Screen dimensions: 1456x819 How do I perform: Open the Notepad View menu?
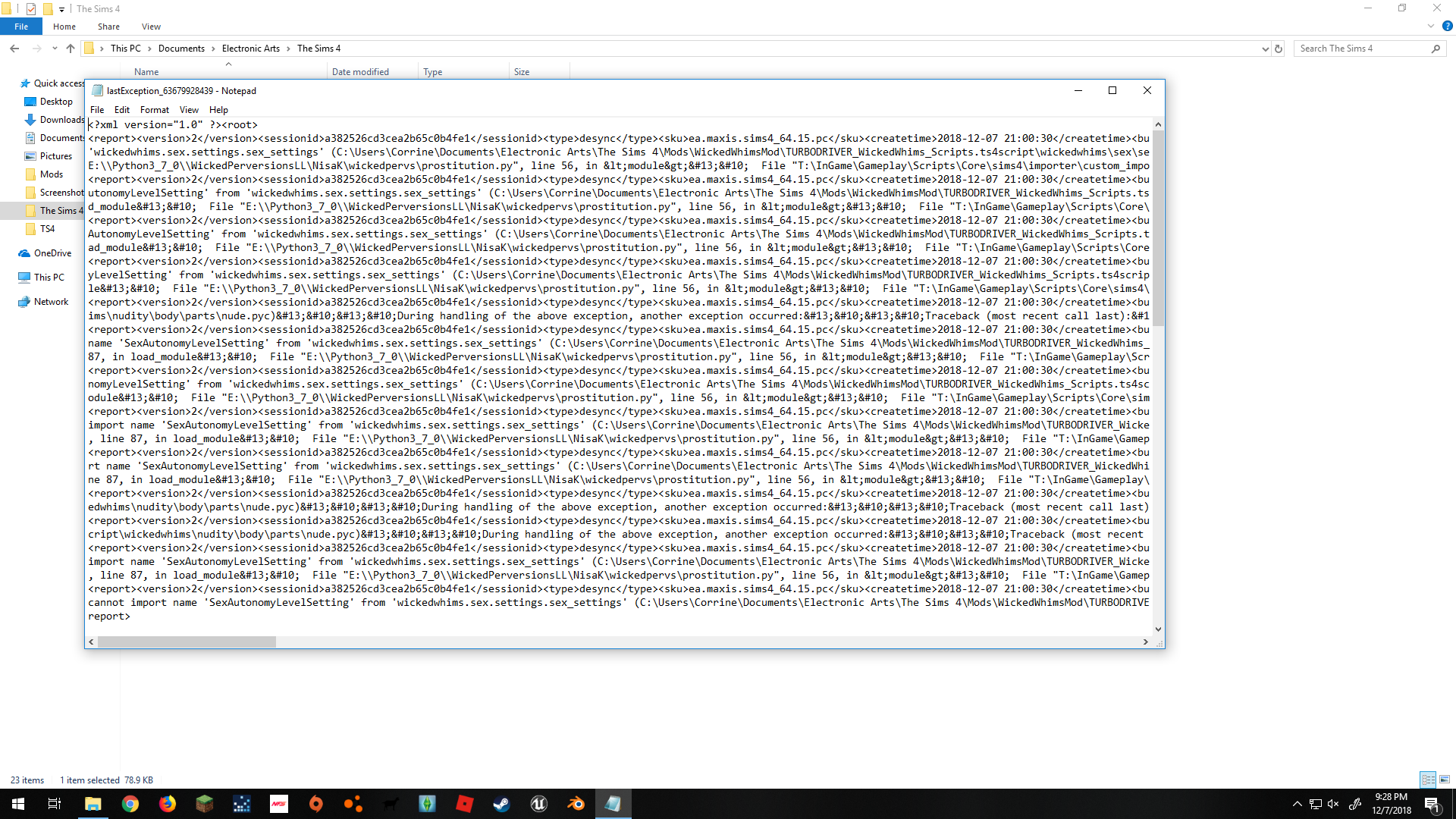coord(189,110)
